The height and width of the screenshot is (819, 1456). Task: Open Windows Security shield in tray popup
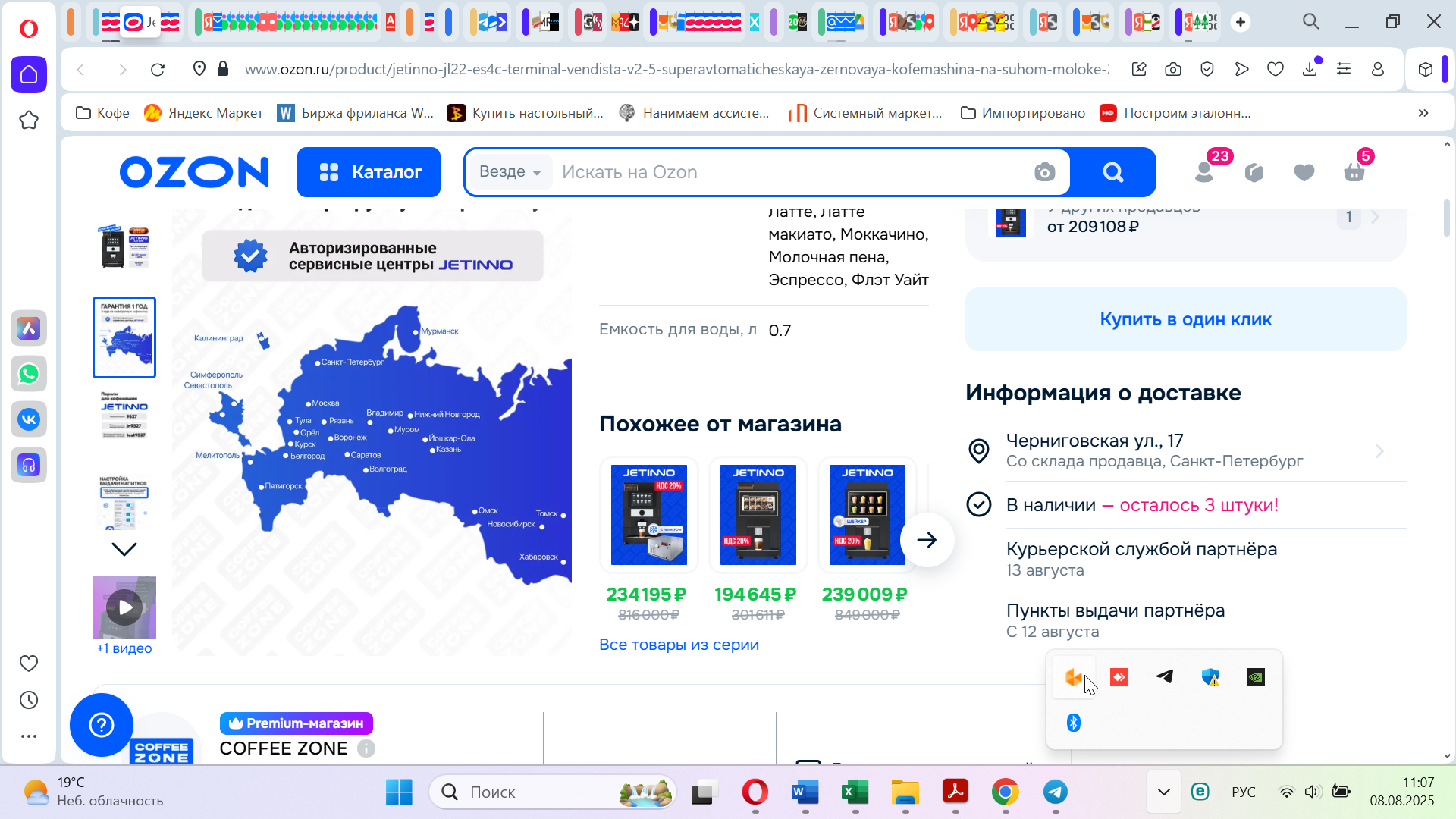tap(1210, 677)
